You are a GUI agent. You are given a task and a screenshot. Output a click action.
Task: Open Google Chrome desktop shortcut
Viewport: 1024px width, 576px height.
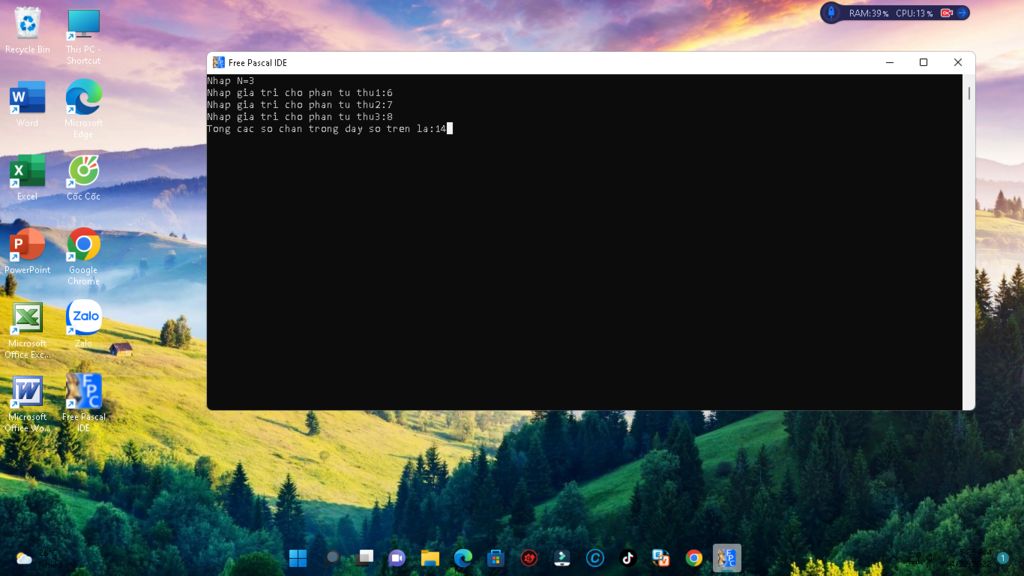tap(83, 256)
